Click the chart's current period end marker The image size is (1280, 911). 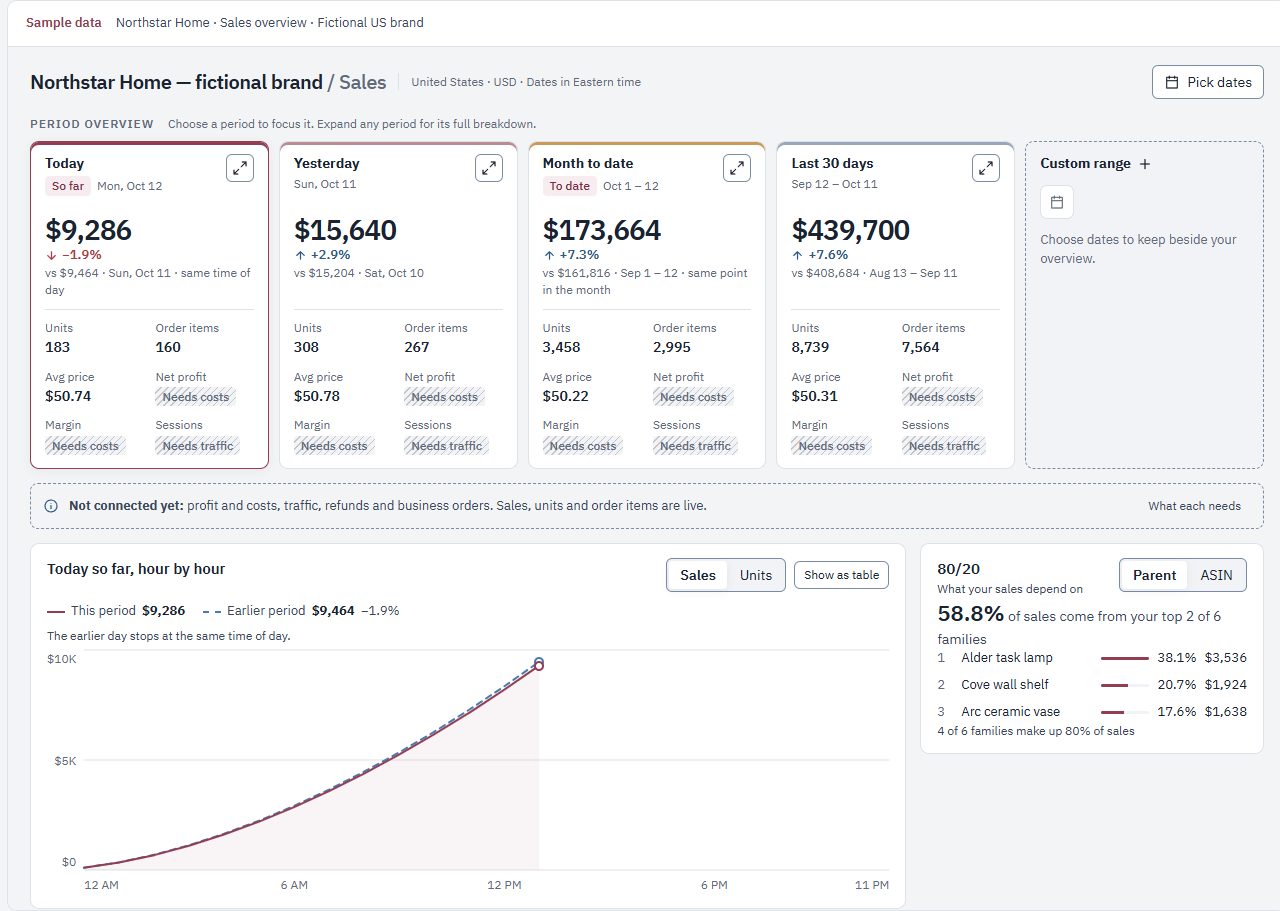pos(539,666)
